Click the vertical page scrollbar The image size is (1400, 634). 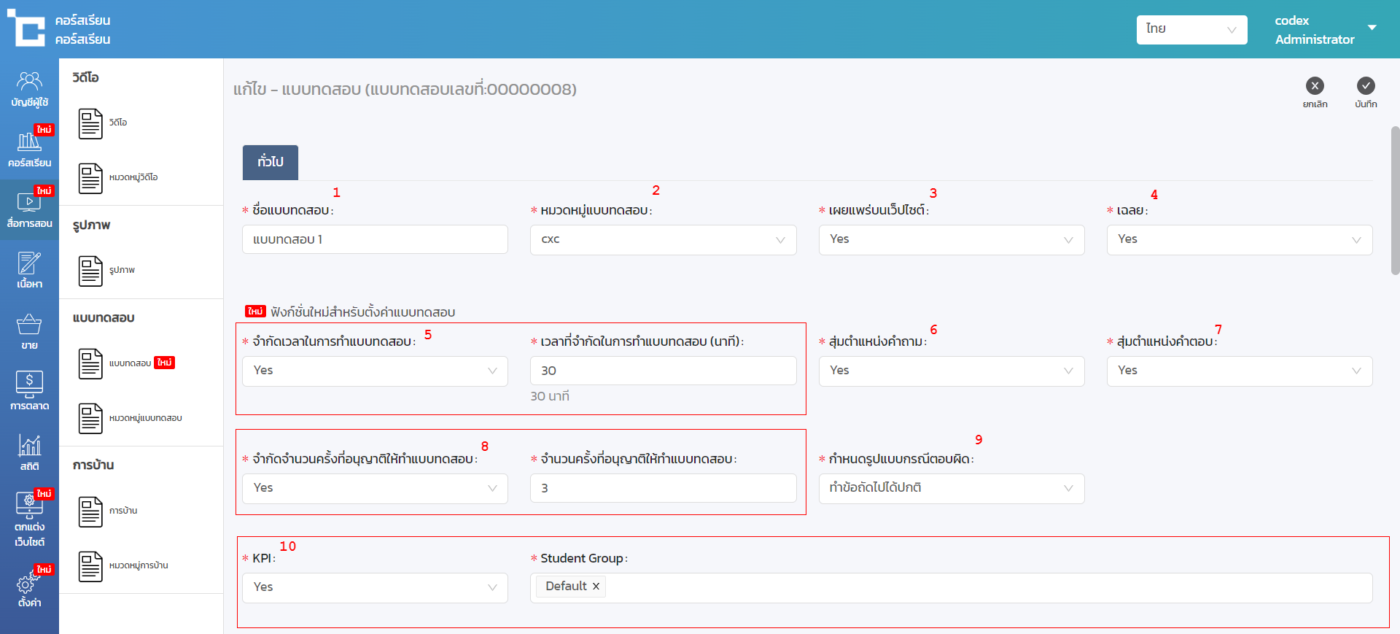point(1394,200)
